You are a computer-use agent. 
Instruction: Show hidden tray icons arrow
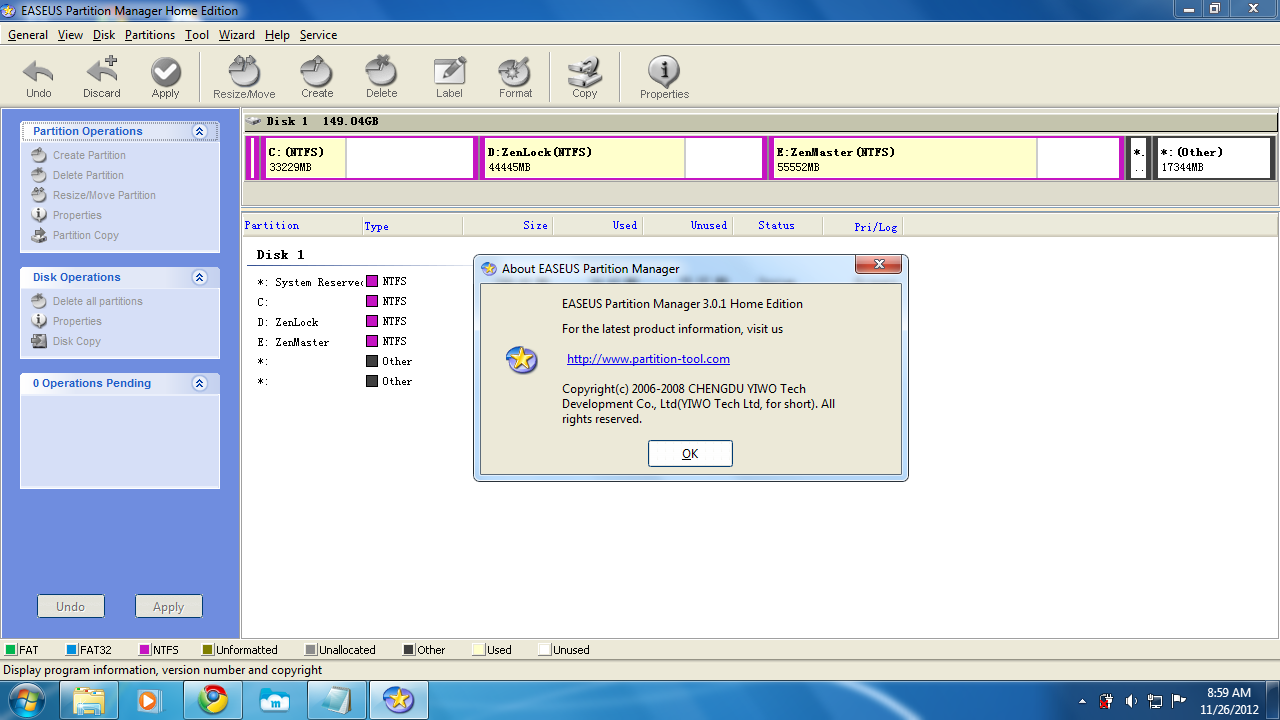click(x=1083, y=701)
